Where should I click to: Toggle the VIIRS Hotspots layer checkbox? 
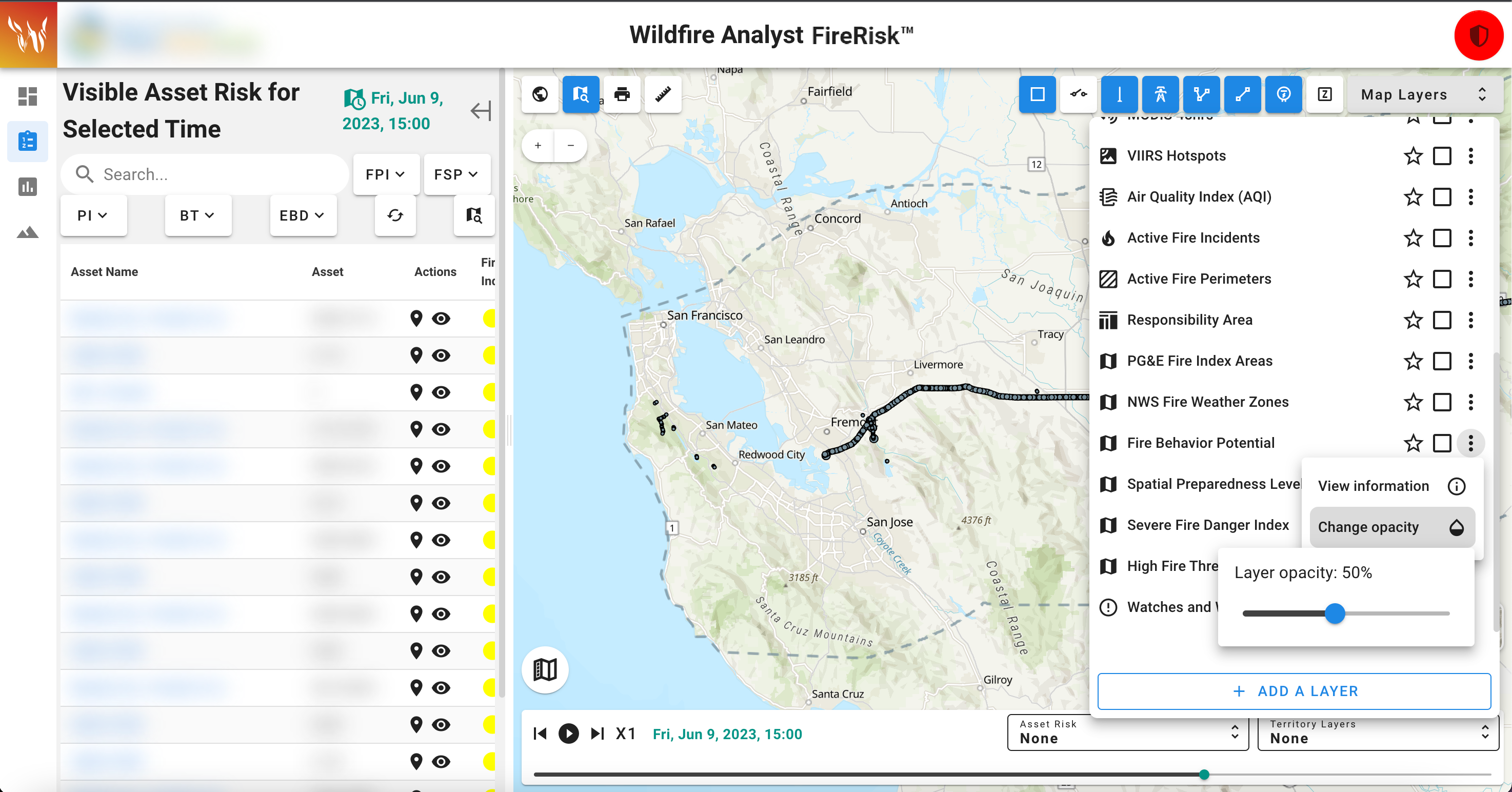point(1442,155)
